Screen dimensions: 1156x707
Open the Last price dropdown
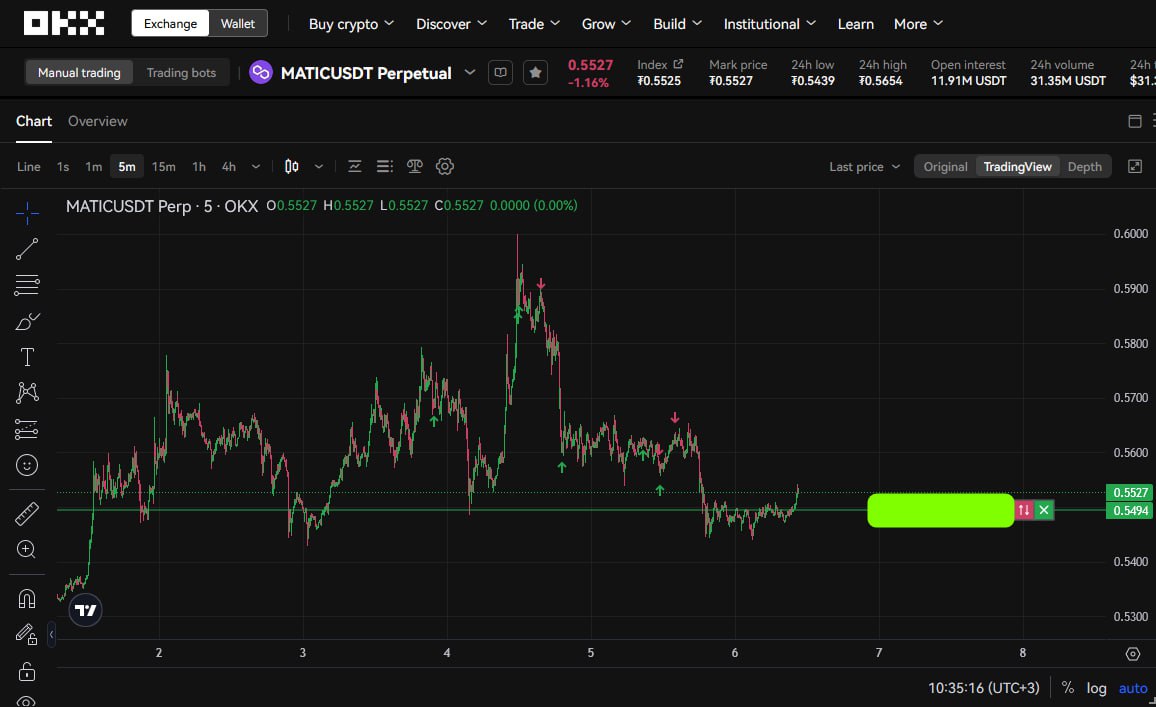(x=865, y=167)
